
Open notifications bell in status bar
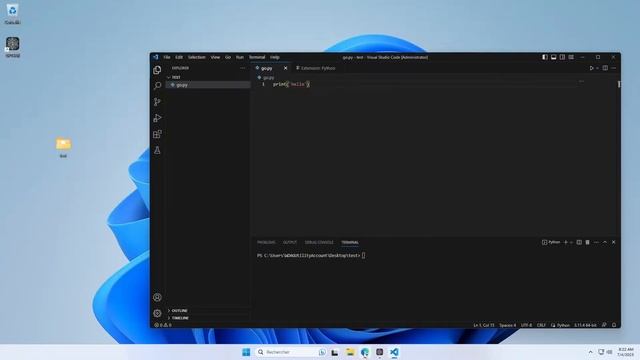[x=614, y=325]
